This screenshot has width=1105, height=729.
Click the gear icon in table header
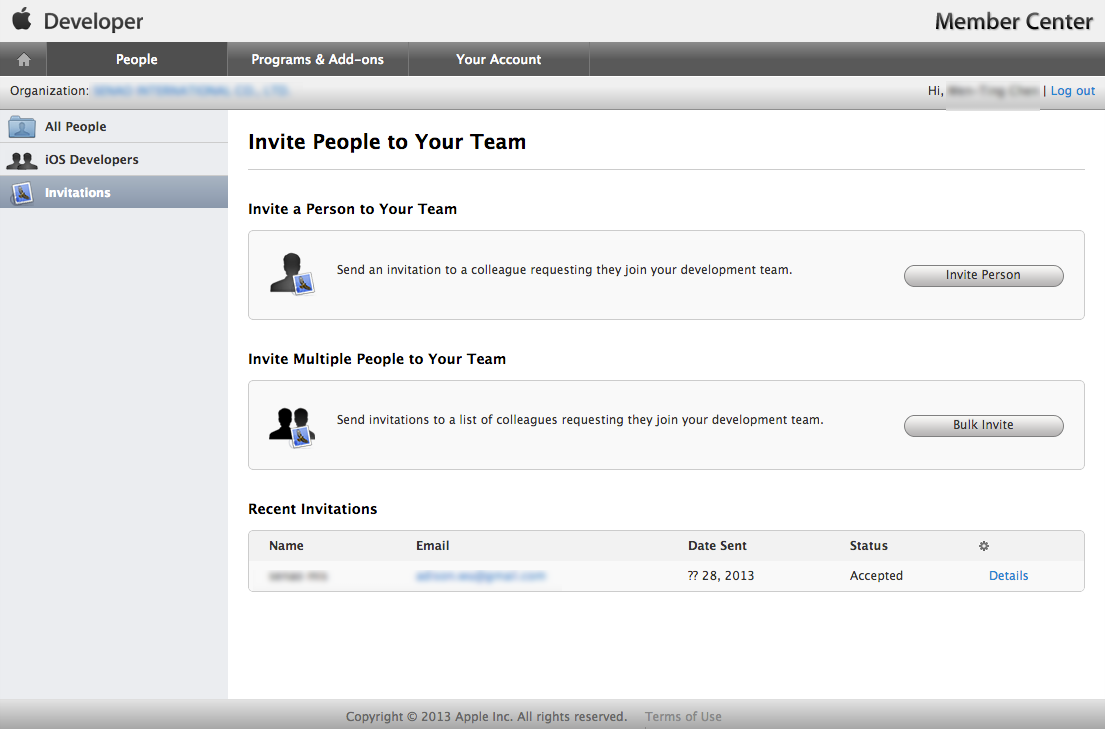point(984,546)
